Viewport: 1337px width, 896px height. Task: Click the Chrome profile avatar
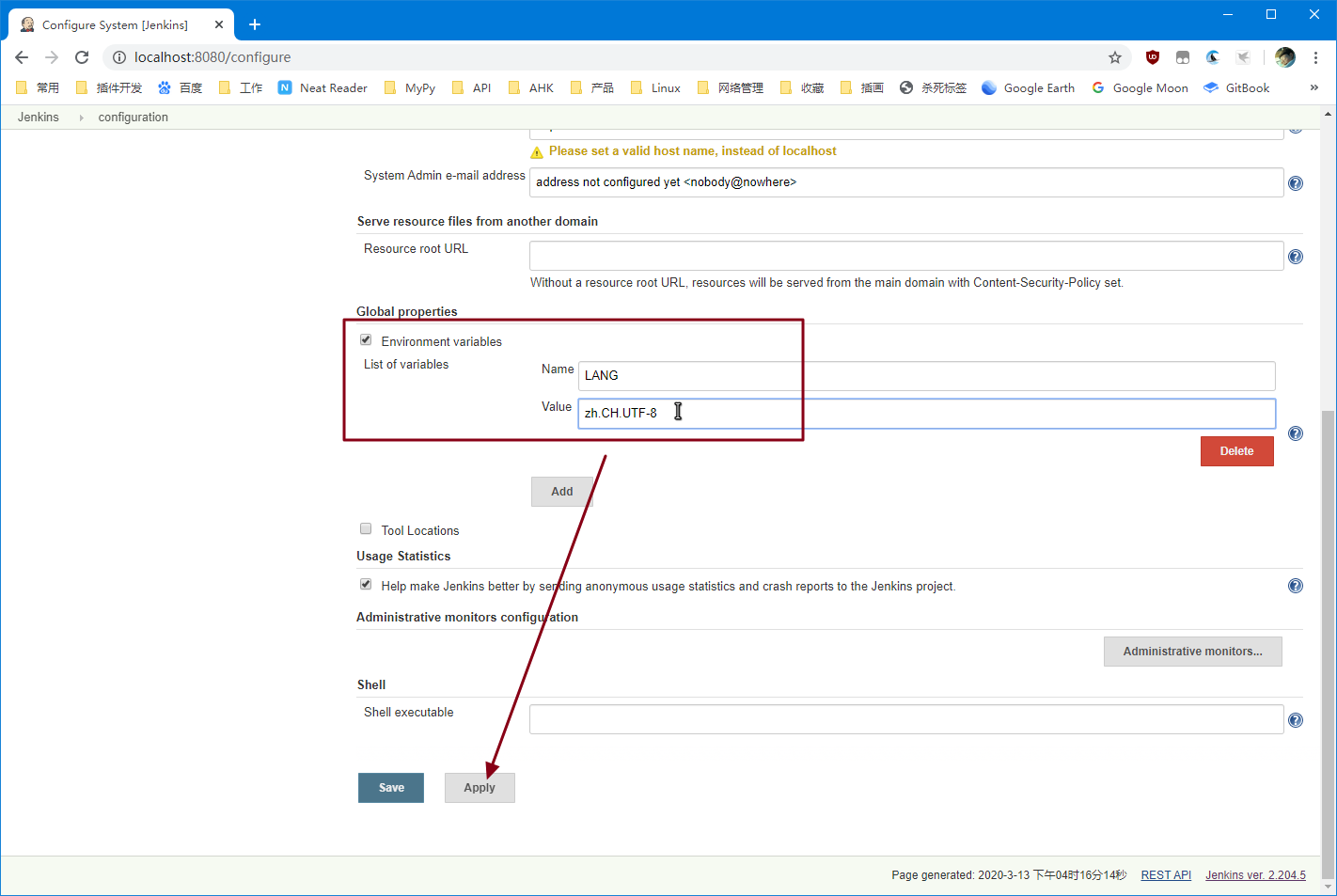pyautogui.click(x=1285, y=57)
